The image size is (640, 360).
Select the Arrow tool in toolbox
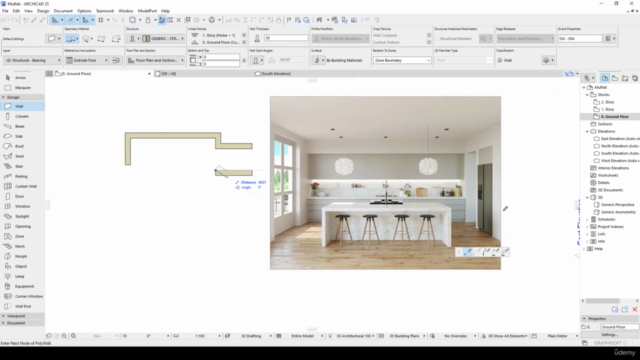tap(20, 78)
